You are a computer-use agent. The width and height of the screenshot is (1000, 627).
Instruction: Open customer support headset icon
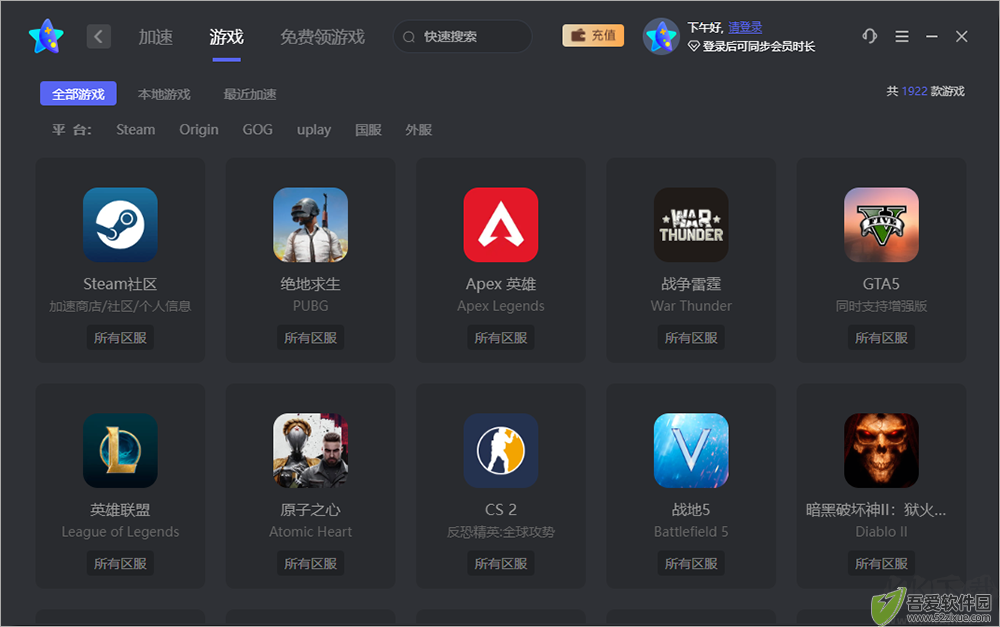[x=869, y=36]
